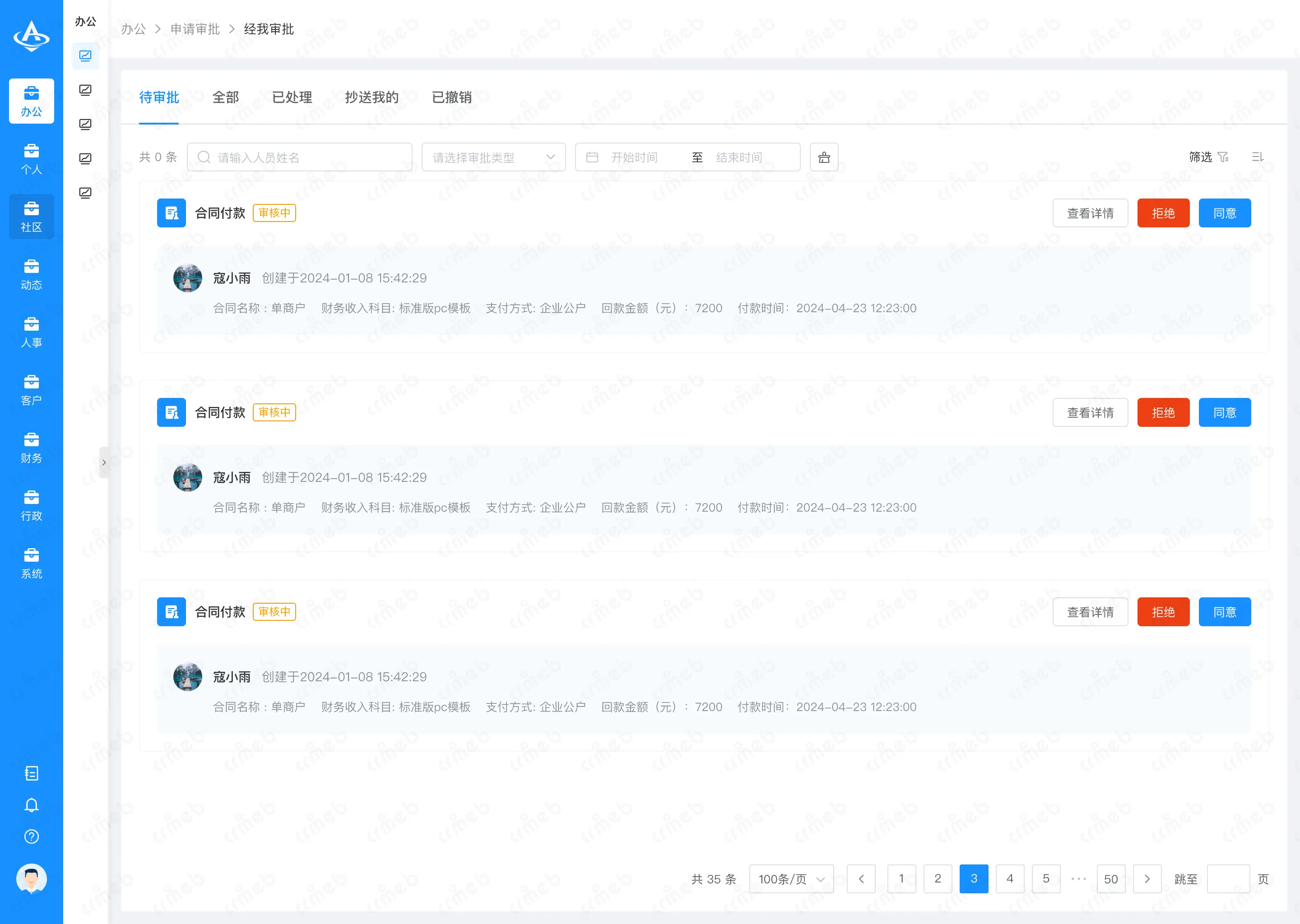Switch to the 全部 tab
Image resolution: width=1300 pixels, height=924 pixels.
[x=225, y=97]
